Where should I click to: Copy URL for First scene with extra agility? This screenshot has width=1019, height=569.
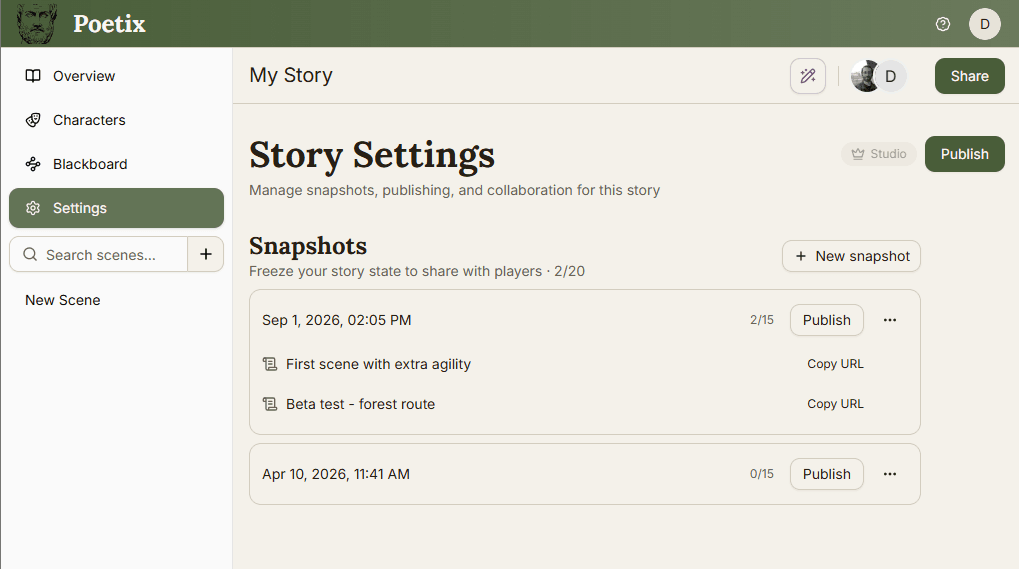click(835, 364)
